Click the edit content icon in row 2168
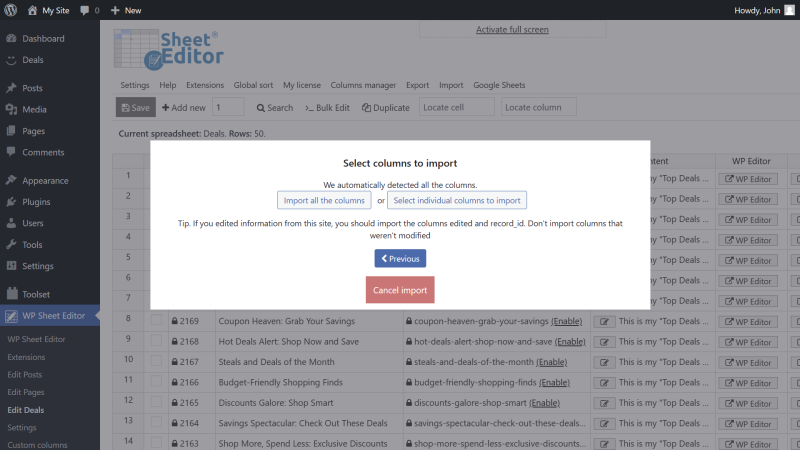The height and width of the screenshot is (450, 800). coord(604,342)
